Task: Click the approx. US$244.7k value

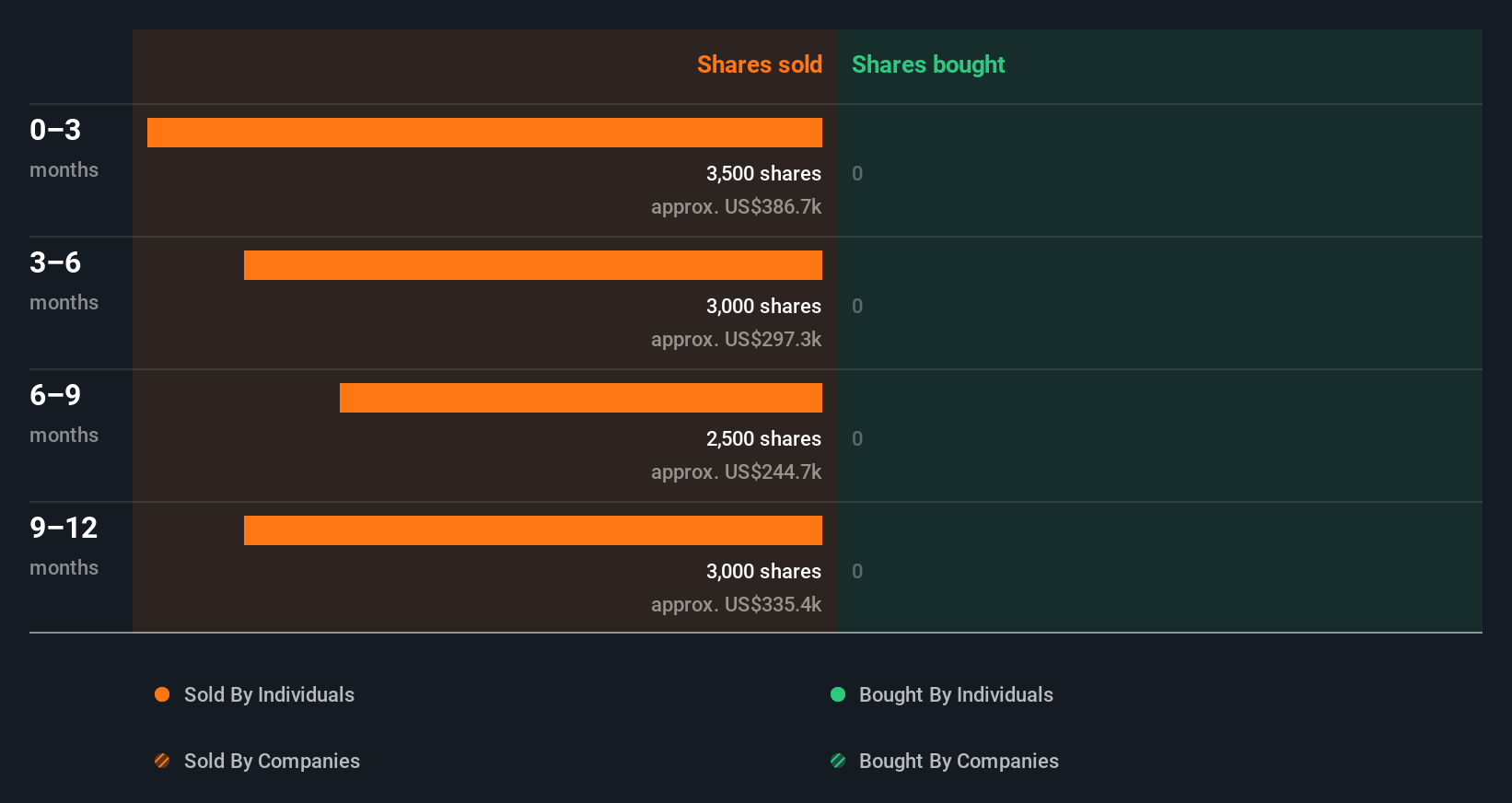Action: point(736,471)
